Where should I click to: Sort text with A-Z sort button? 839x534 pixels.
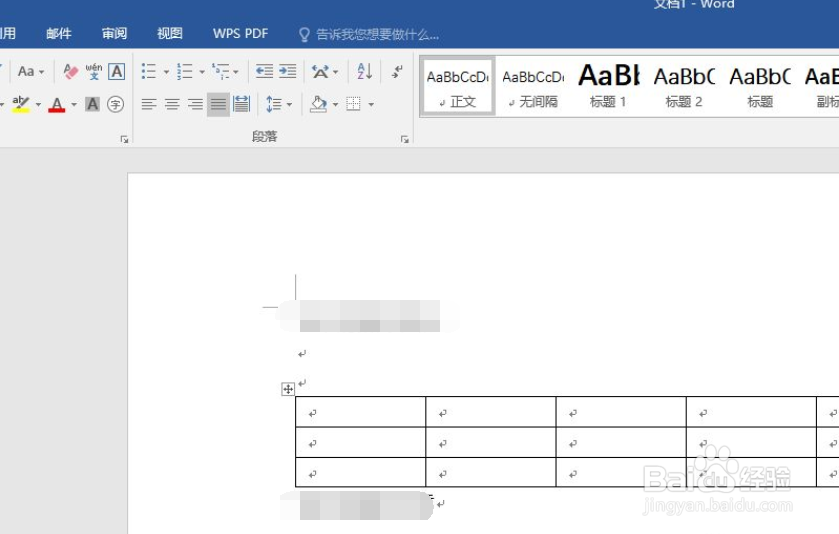[x=364, y=71]
